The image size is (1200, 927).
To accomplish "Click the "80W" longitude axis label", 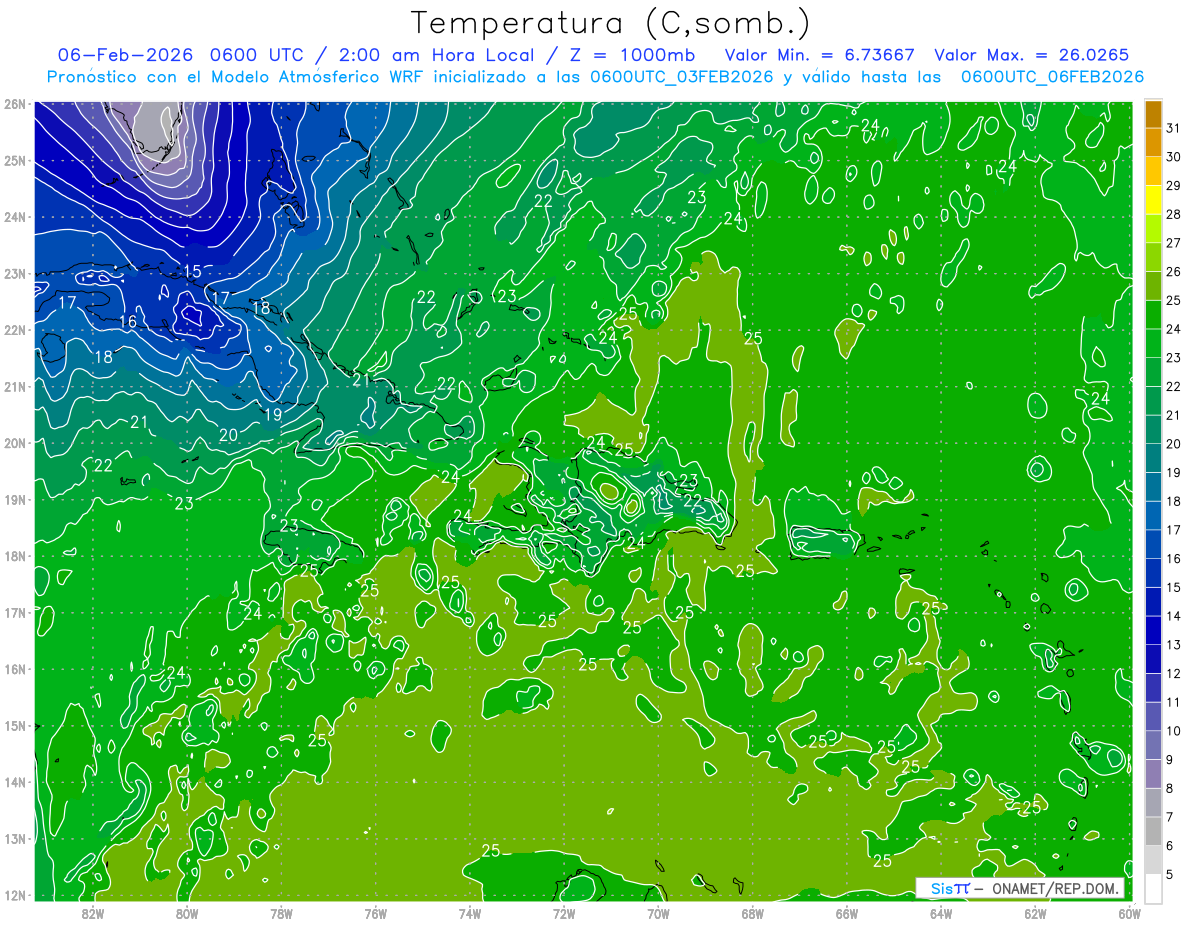I will point(187,913).
